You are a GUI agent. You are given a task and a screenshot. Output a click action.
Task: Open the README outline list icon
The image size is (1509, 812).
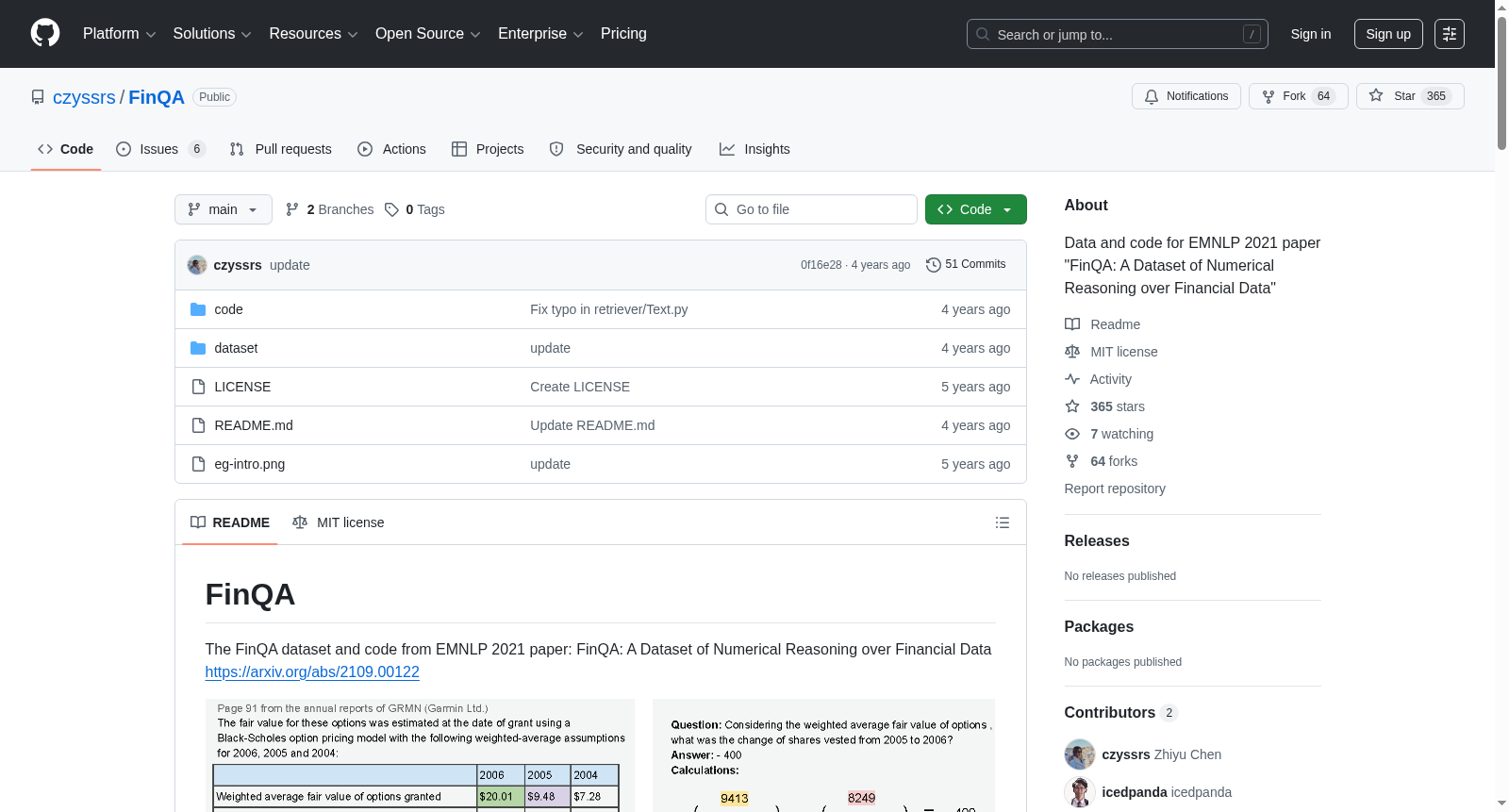1003,522
